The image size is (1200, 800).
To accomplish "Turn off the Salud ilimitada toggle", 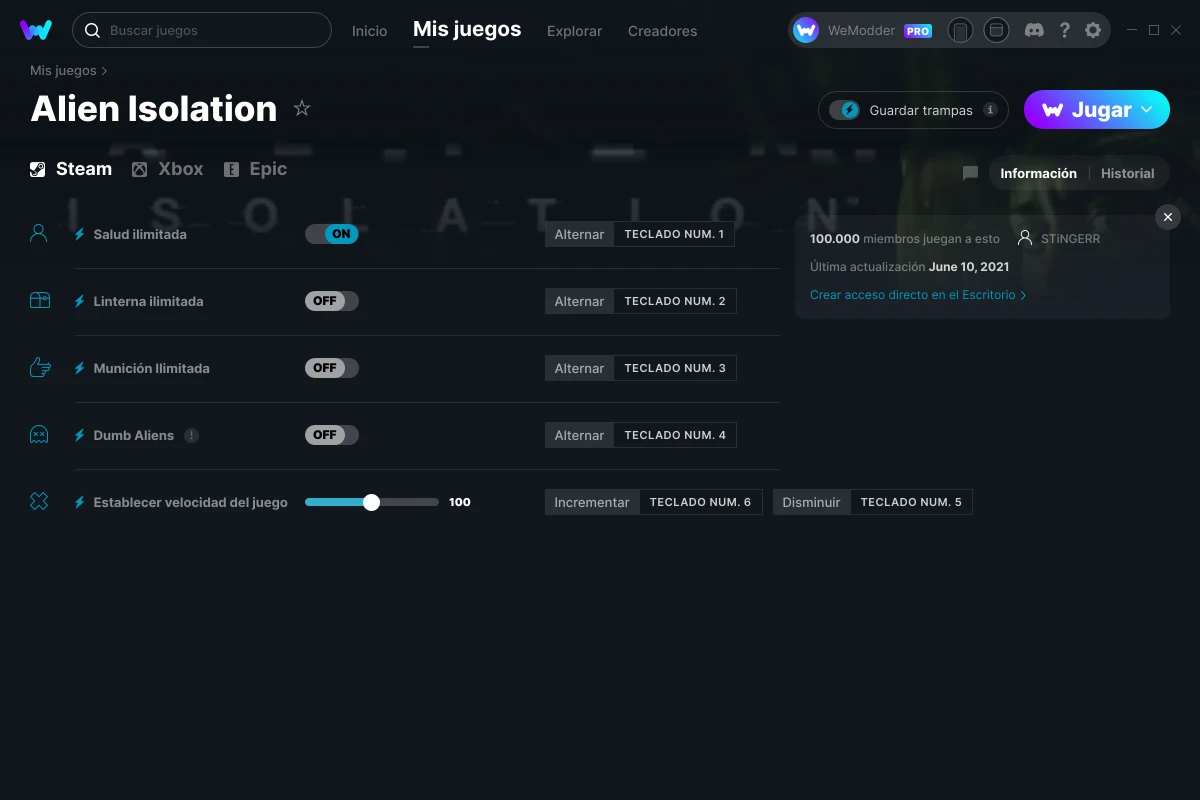I will (x=331, y=234).
